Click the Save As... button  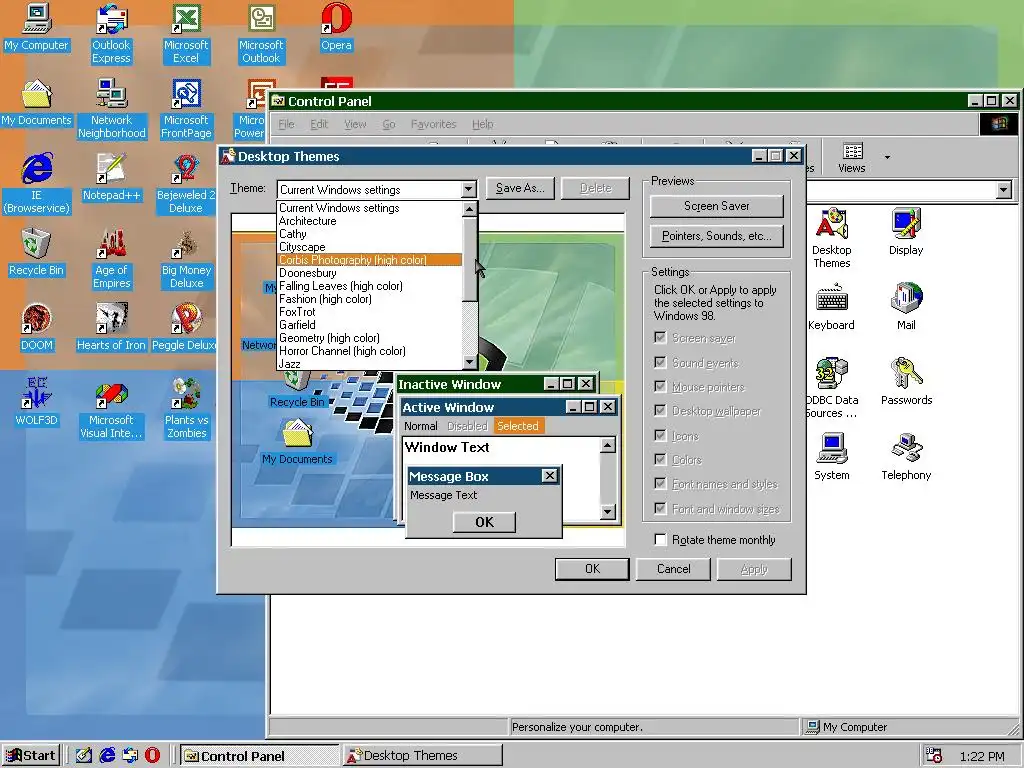coord(520,188)
